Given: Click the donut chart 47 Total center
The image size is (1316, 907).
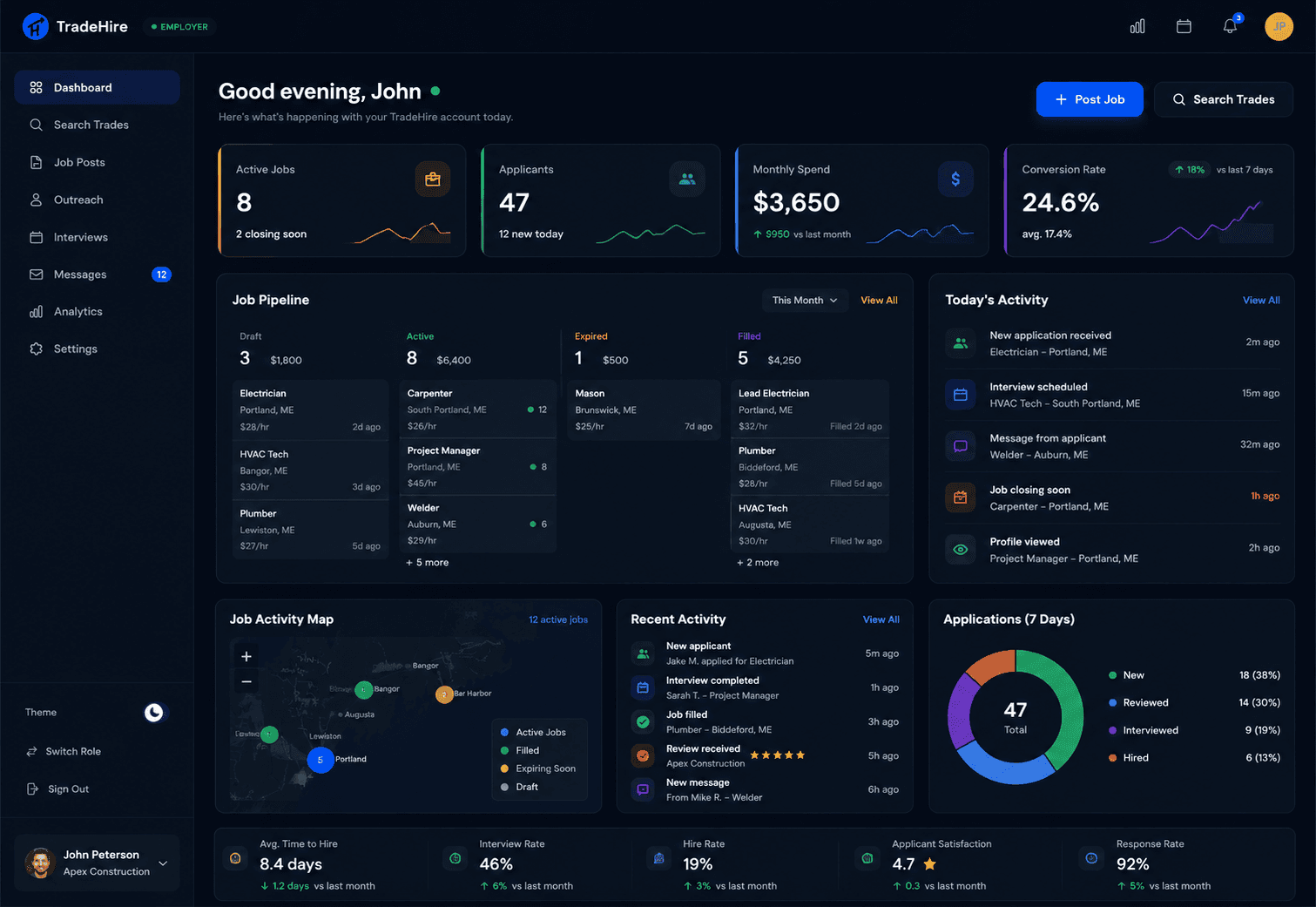Looking at the screenshot, I should click(1016, 717).
